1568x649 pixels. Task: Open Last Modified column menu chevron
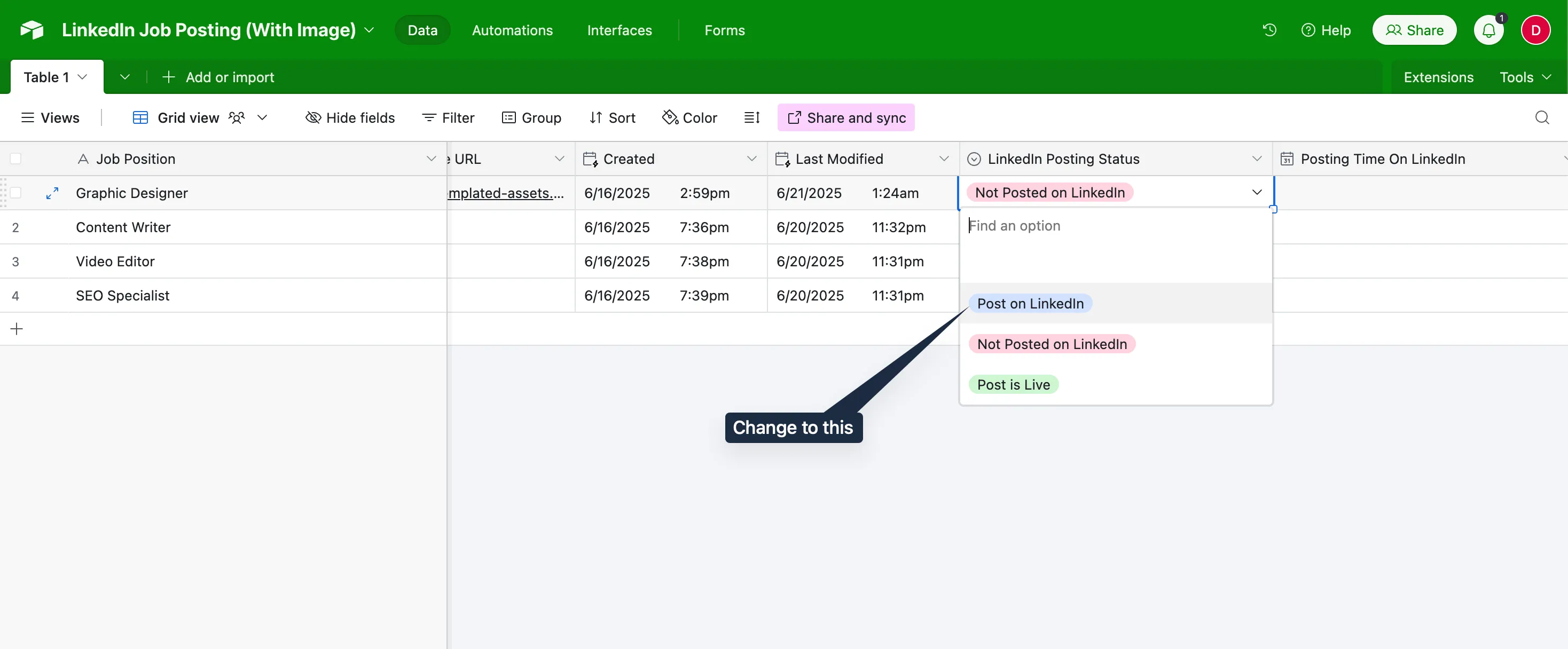tap(944, 159)
